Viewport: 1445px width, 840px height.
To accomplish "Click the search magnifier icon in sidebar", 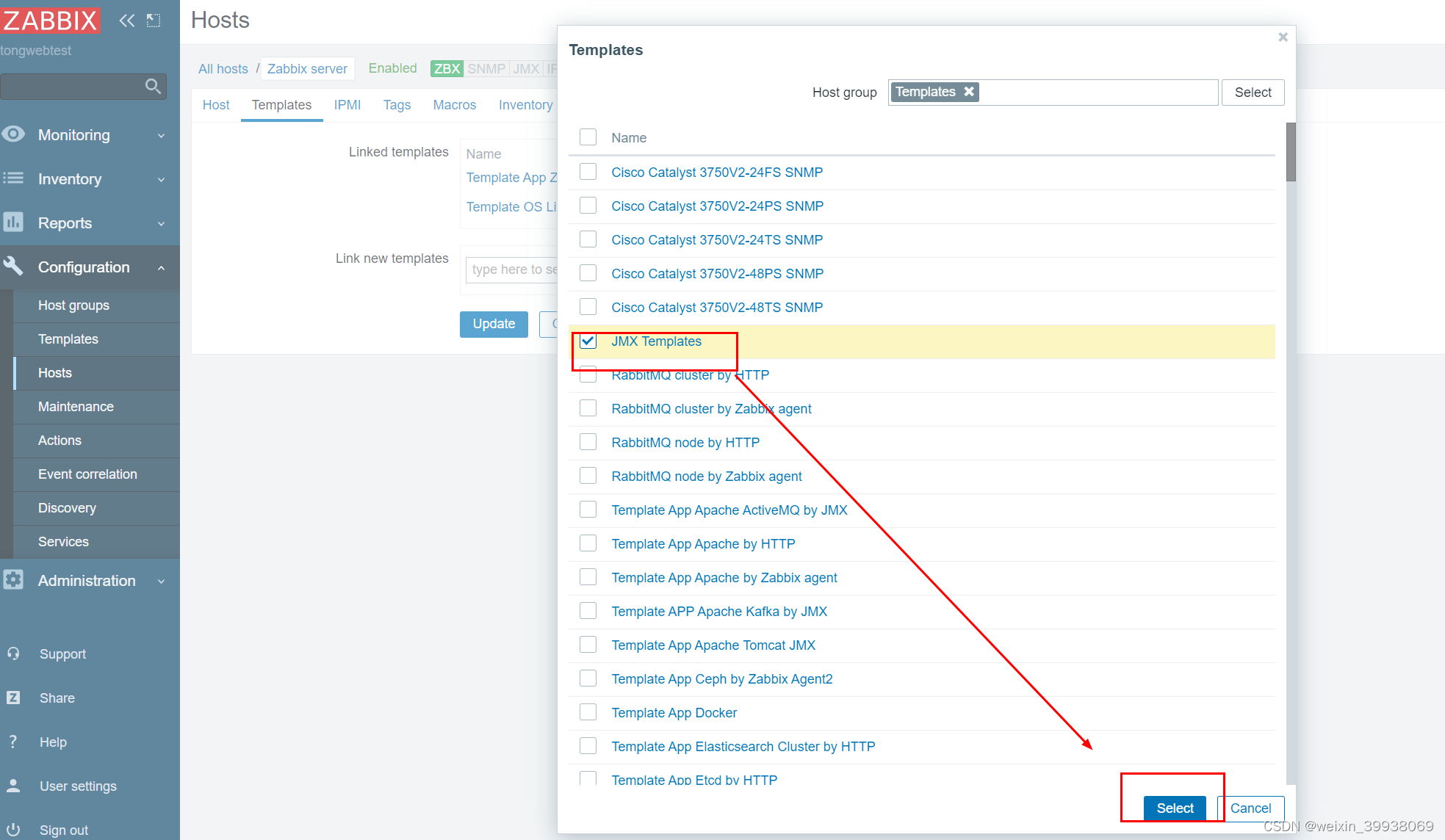I will pyautogui.click(x=153, y=86).
